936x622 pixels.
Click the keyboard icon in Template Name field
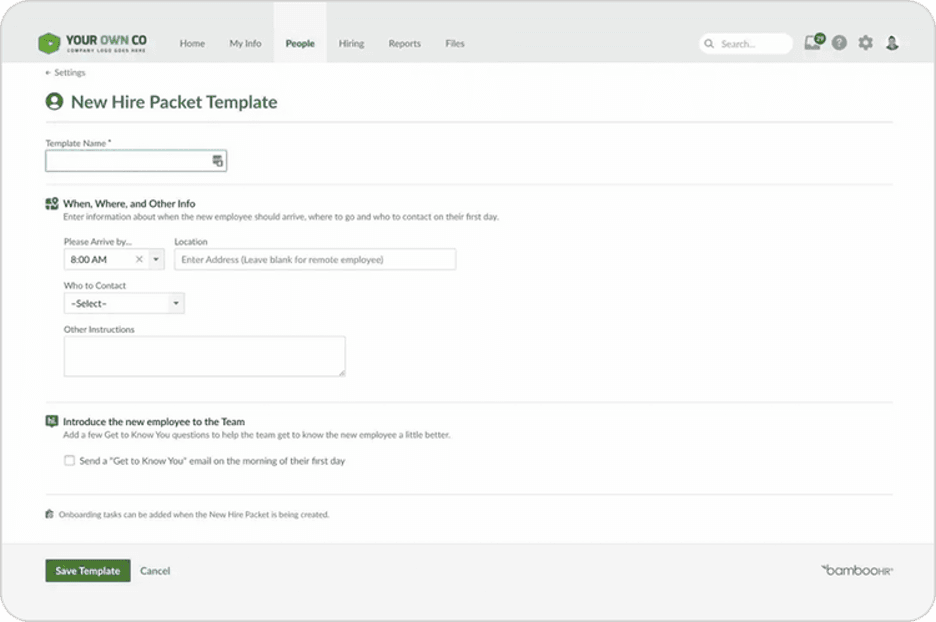218,160
